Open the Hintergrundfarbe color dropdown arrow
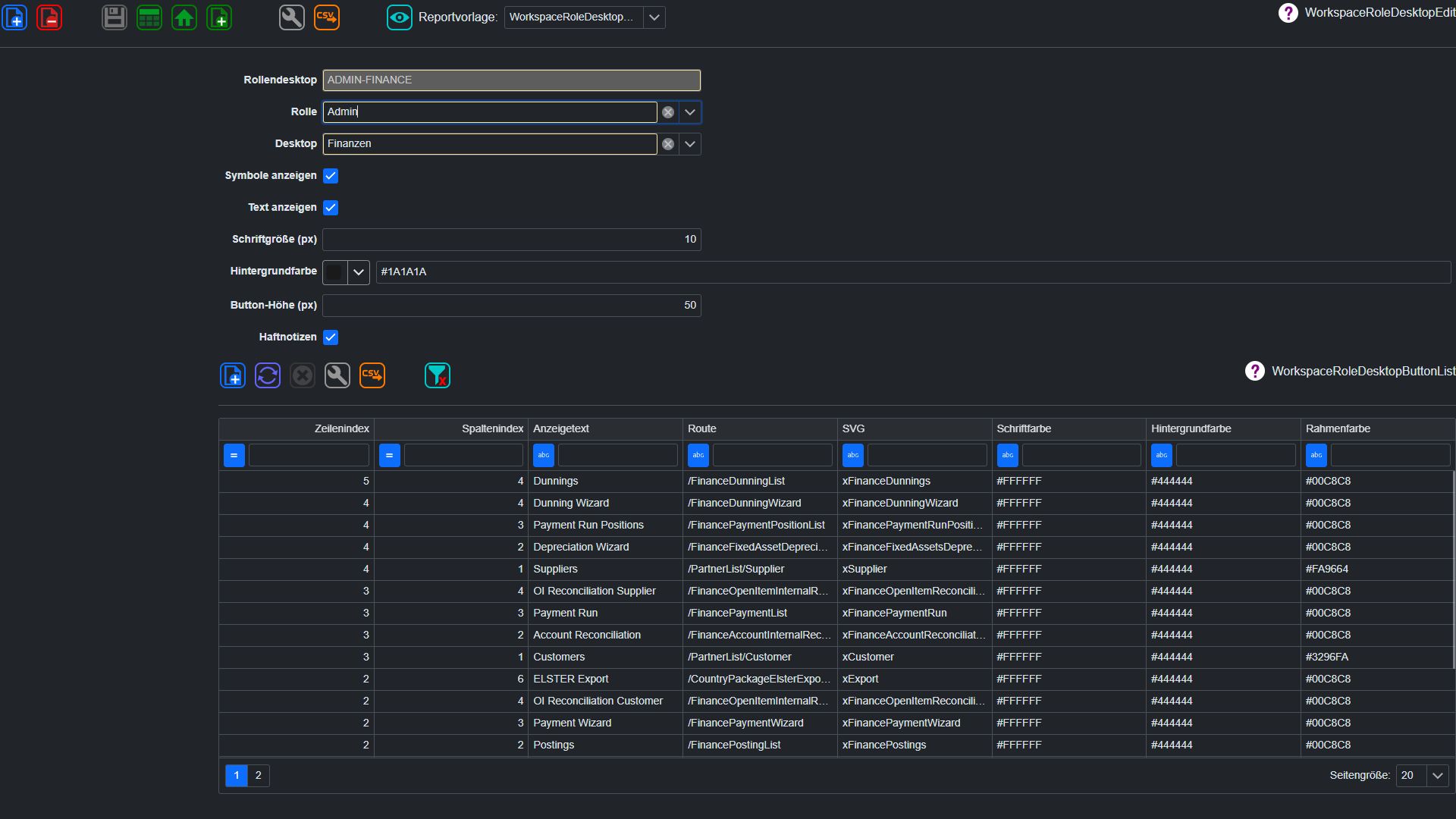 (359, 272)
